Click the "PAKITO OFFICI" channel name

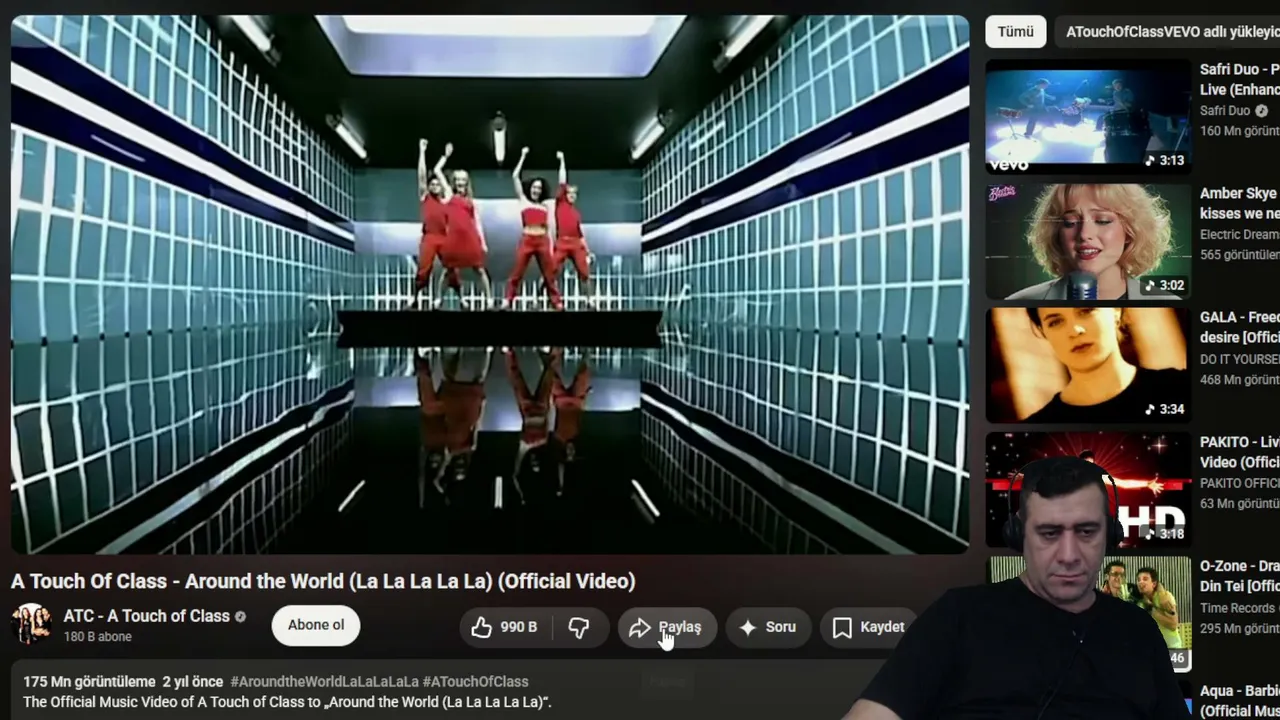(x=1240, y=483)
